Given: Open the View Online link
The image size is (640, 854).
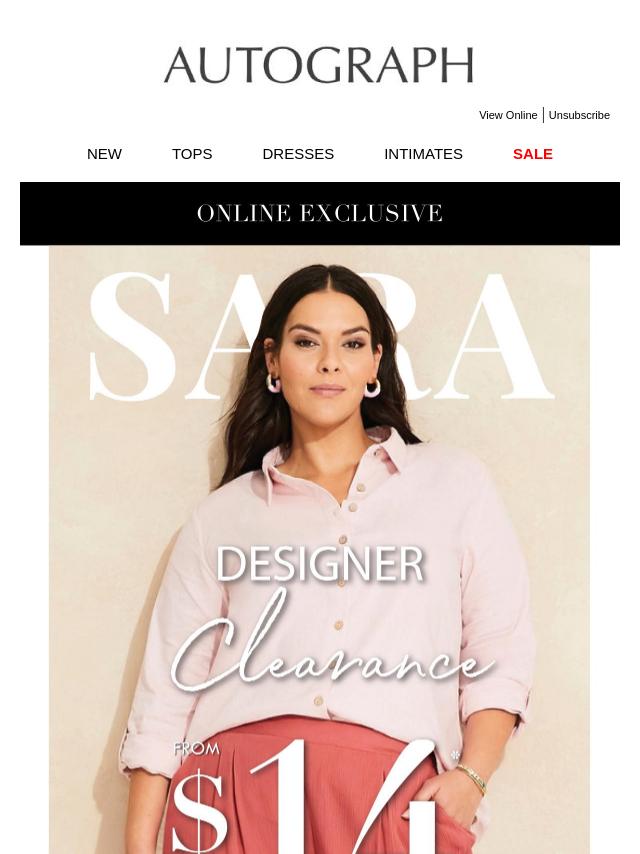Looking at the screenshot, I should click(508, 115).
